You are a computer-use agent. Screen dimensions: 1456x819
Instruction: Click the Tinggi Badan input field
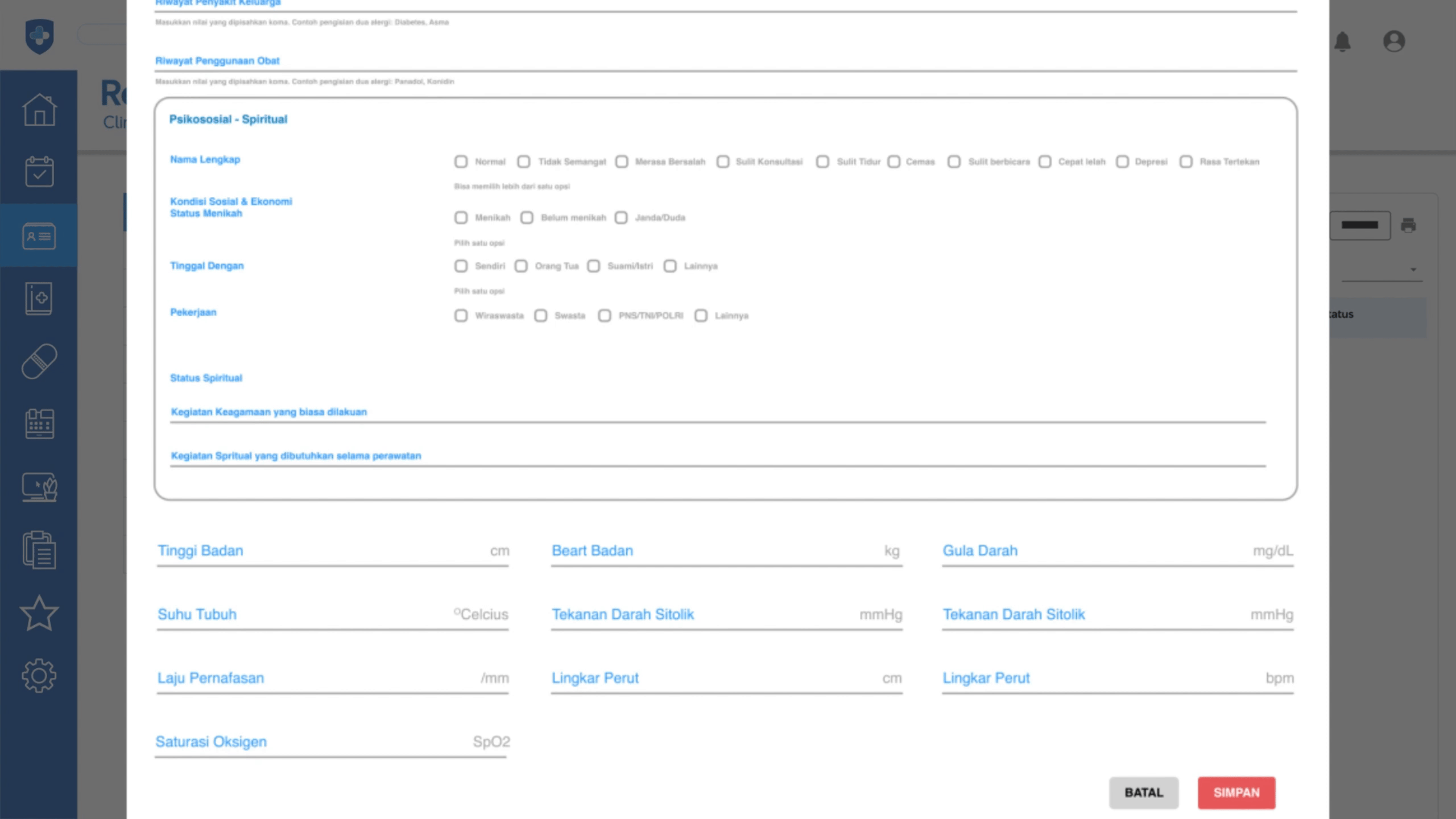[333, 551]
